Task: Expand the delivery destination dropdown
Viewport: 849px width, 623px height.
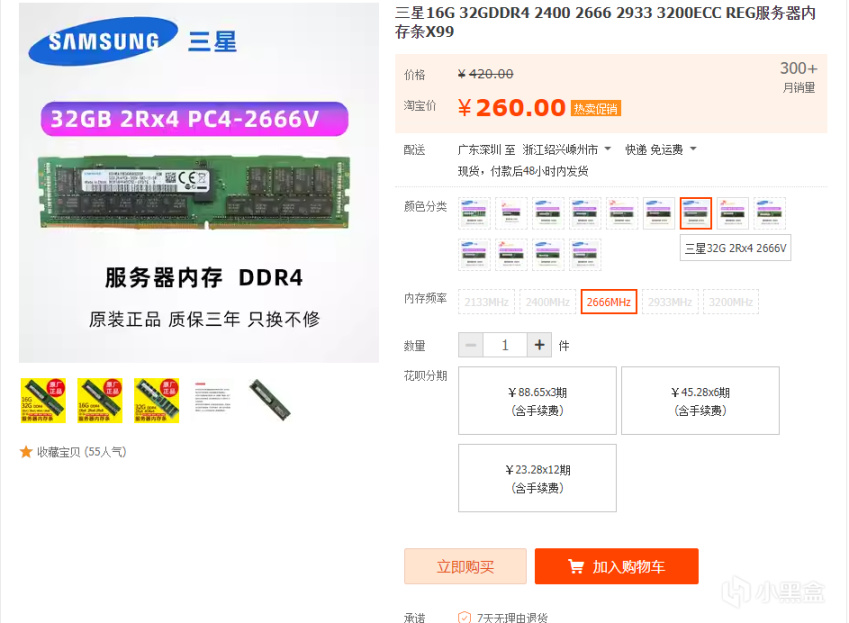Action: point(608,148)
